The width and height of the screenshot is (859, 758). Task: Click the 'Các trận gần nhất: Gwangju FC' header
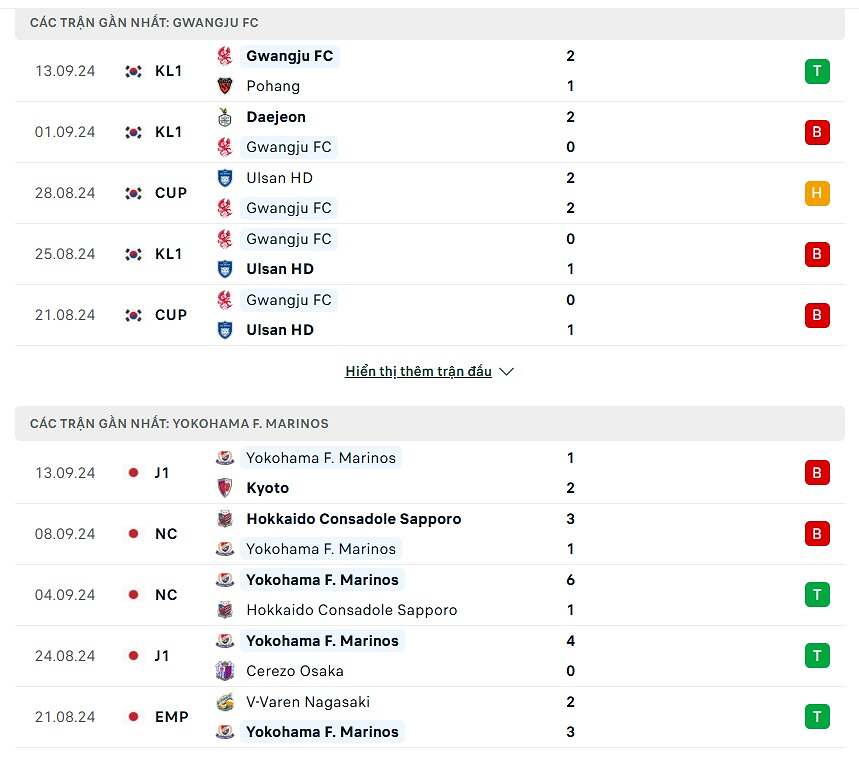click(144, 22)
